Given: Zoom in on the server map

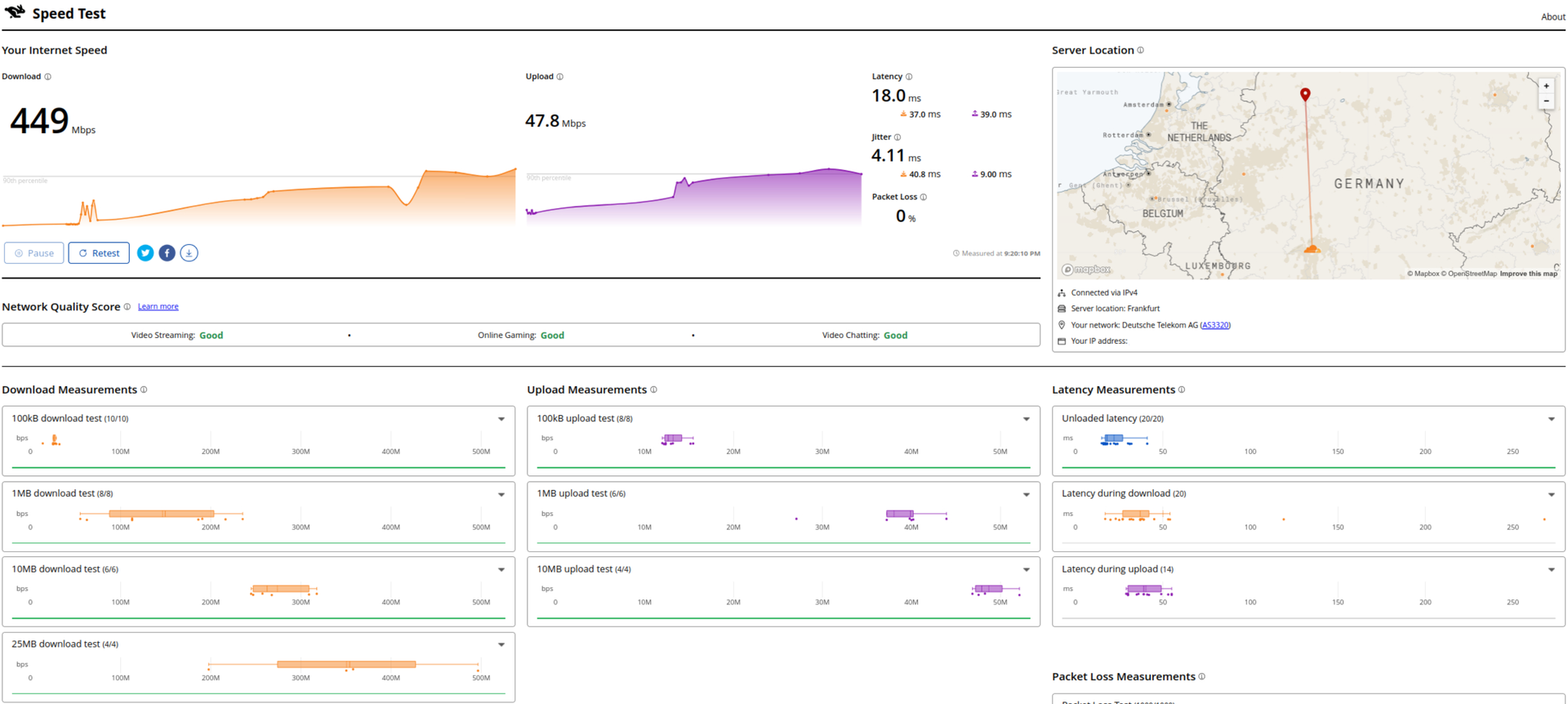Looking at the screenshot, I should (x=1546, y=86).
